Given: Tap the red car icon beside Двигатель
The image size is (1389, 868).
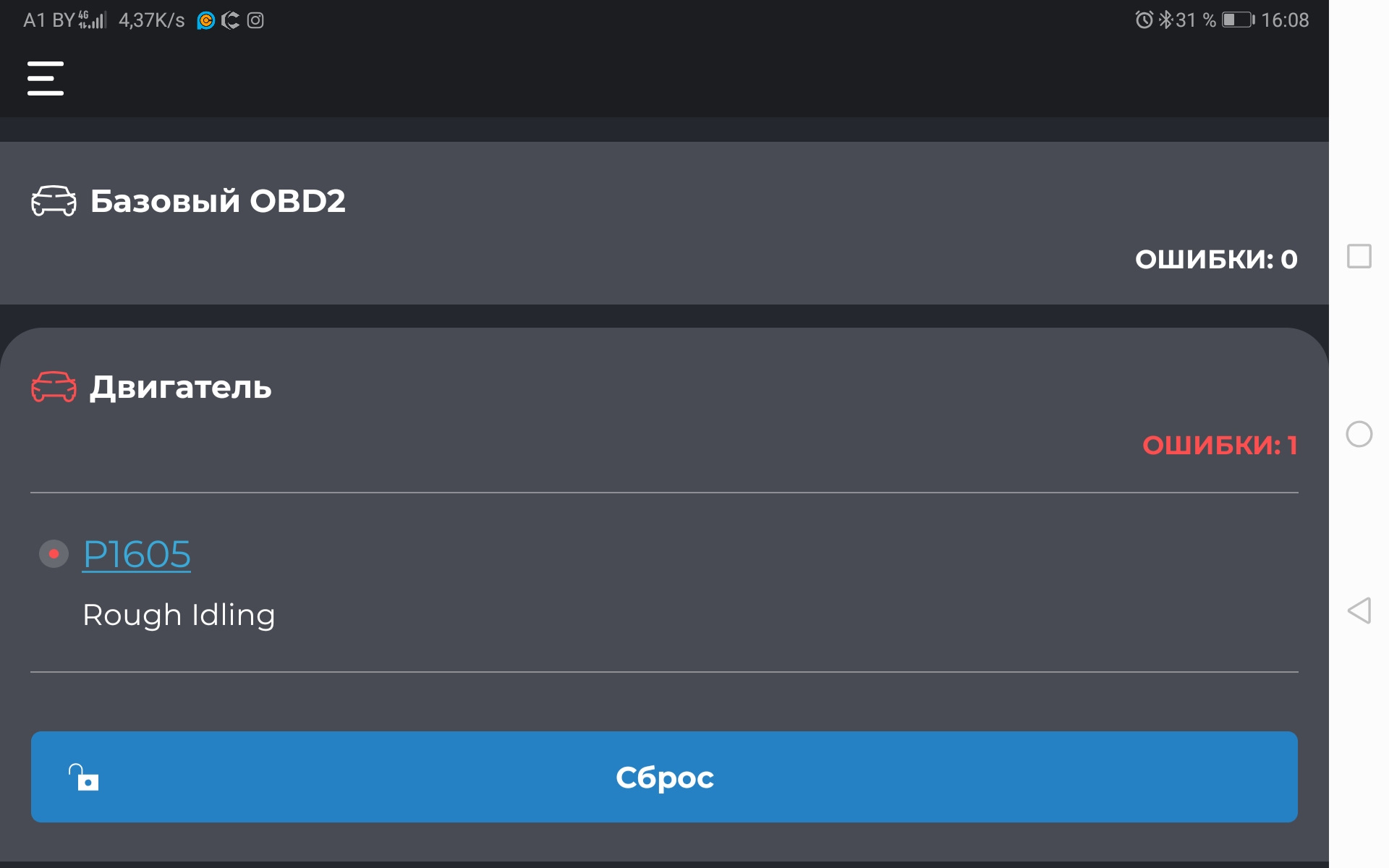Looking at the screenshot, I should [54, 387].
